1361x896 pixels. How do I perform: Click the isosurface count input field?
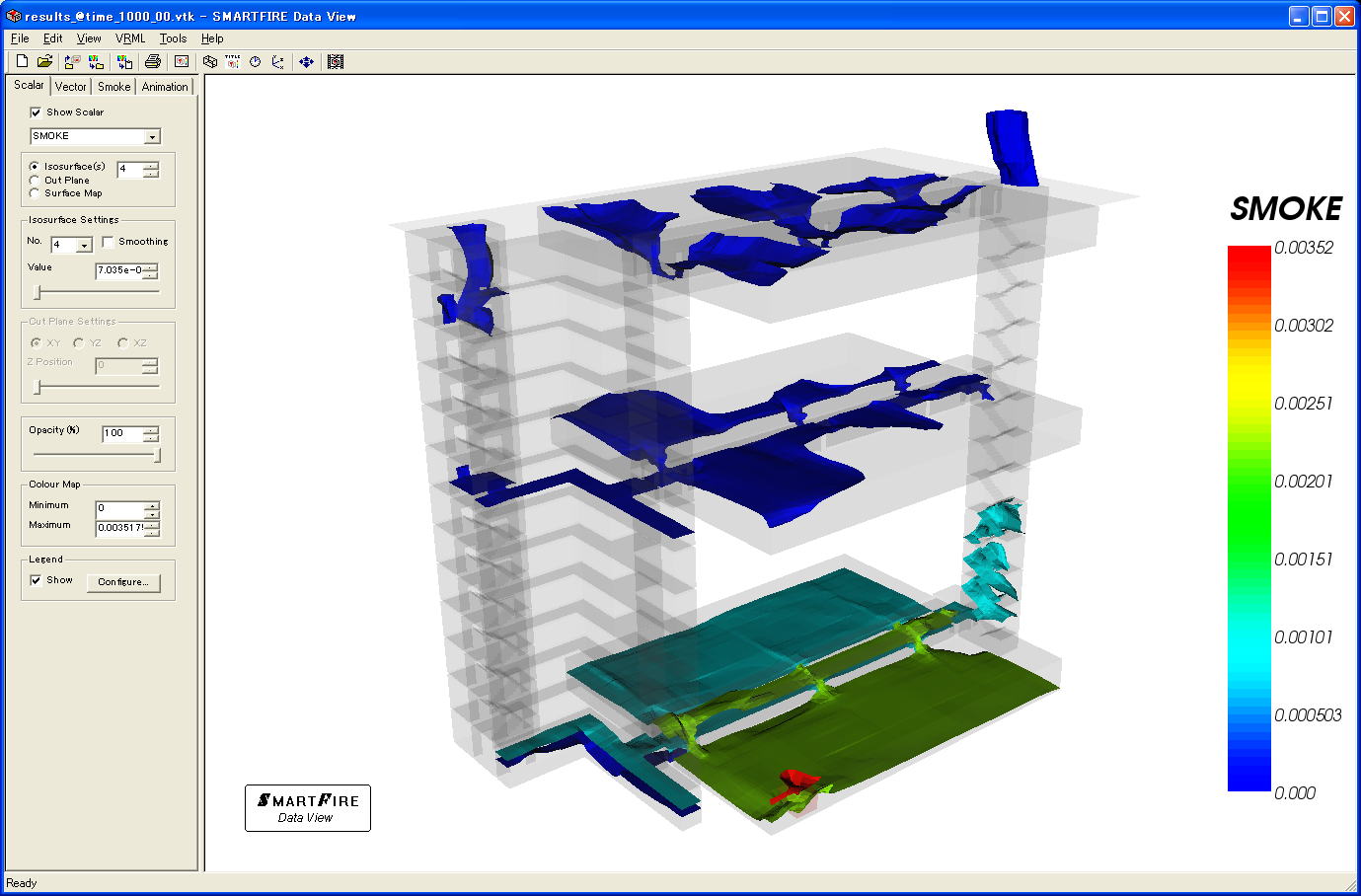(130, 170)
